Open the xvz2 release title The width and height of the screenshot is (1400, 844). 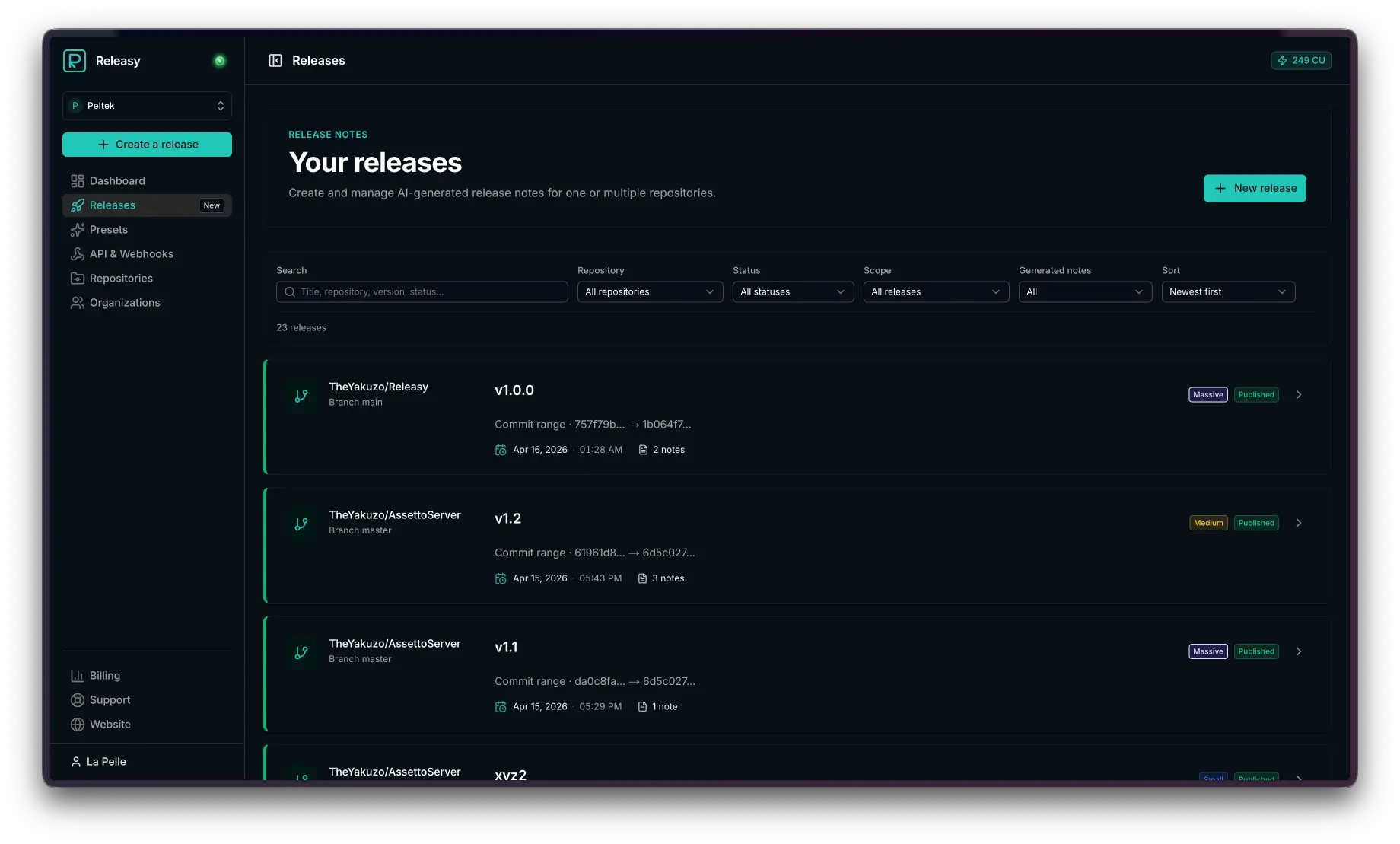pos(511,775)
